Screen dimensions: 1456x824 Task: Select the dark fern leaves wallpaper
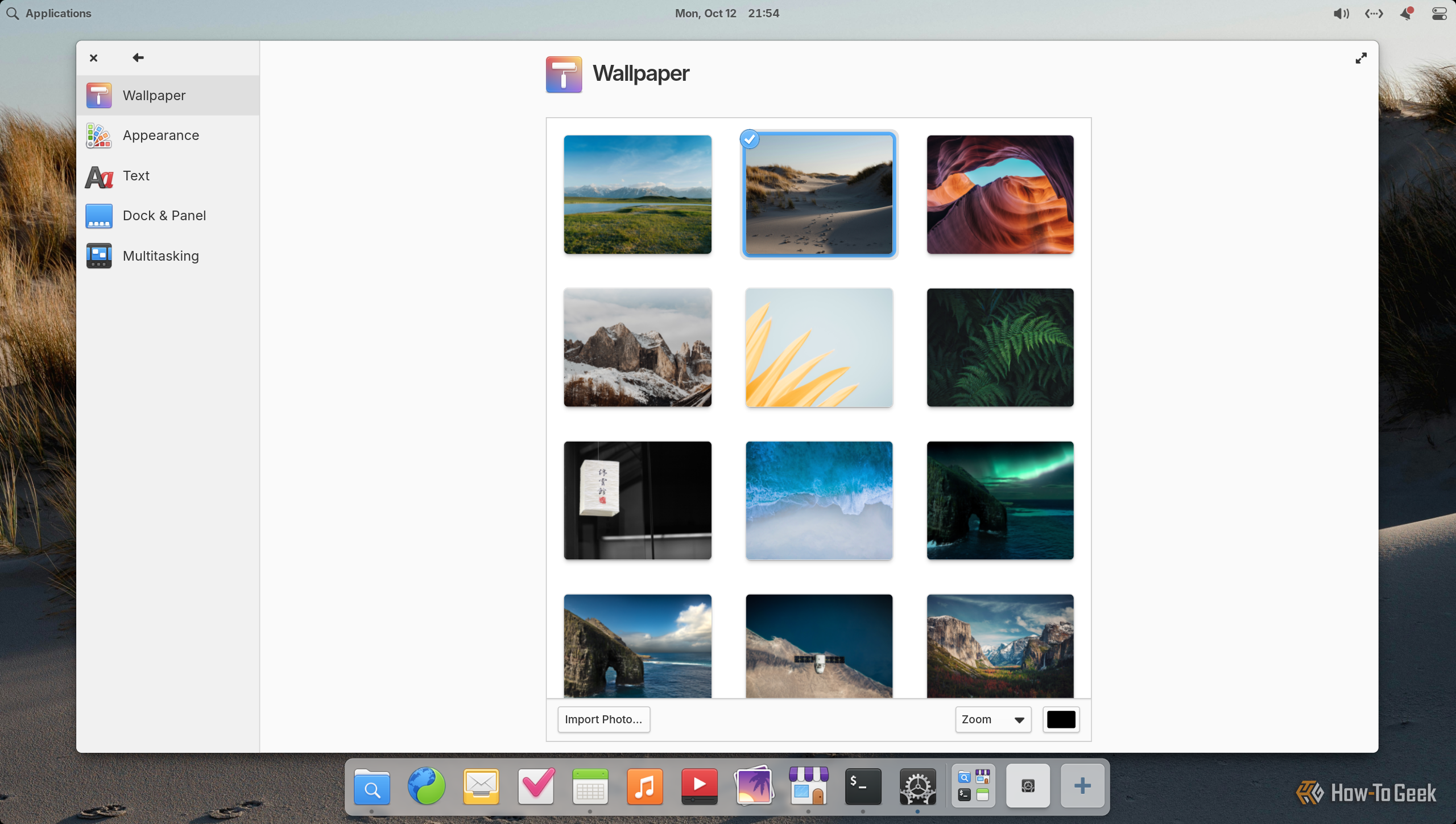click(x=1000, y=348)
